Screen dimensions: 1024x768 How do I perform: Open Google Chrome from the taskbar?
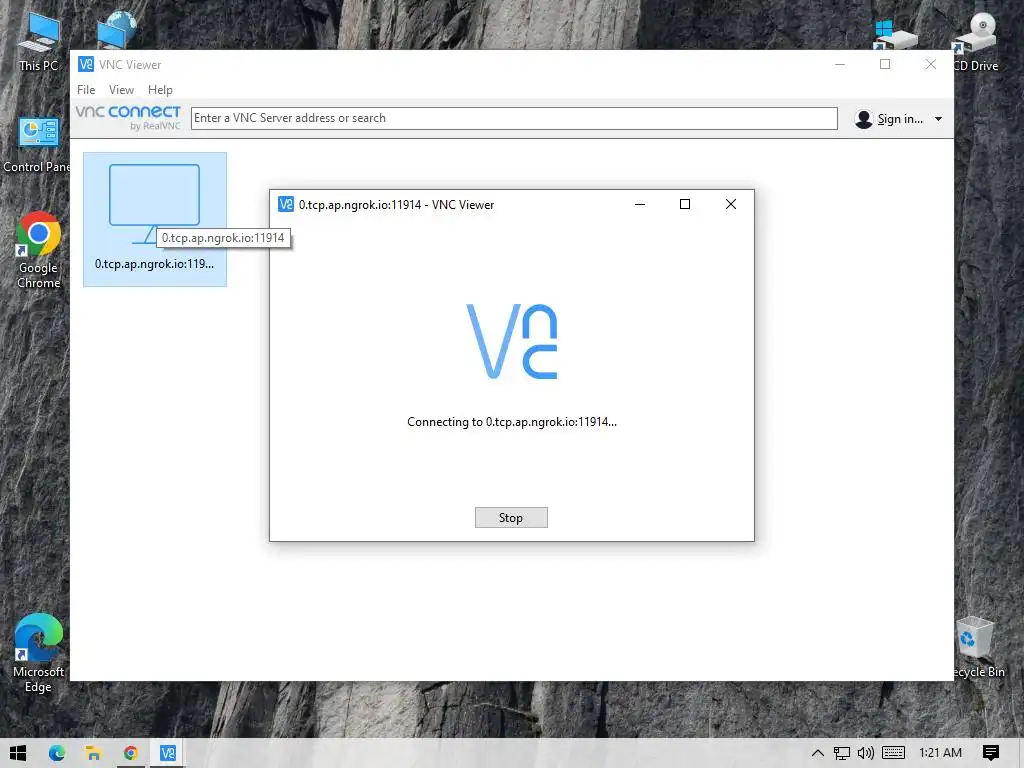[x=131, y=753]
